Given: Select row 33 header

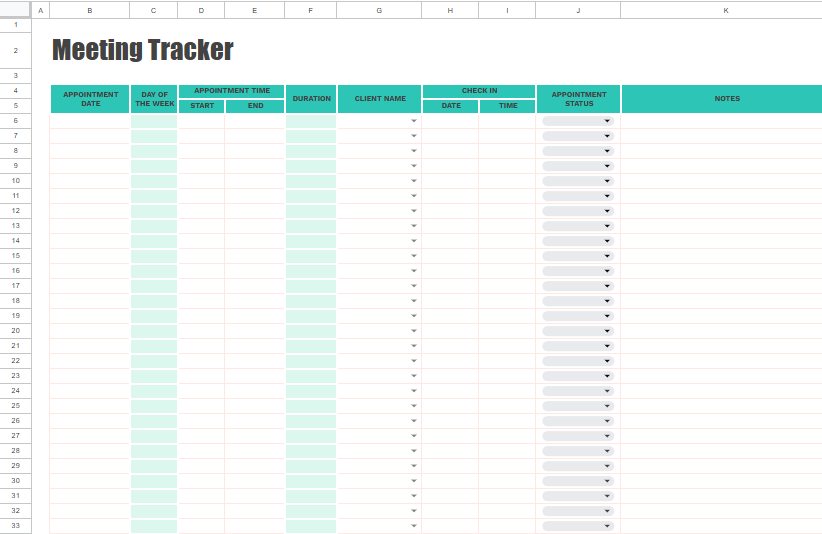Looking at the screenshot, I should pos(16,526).
